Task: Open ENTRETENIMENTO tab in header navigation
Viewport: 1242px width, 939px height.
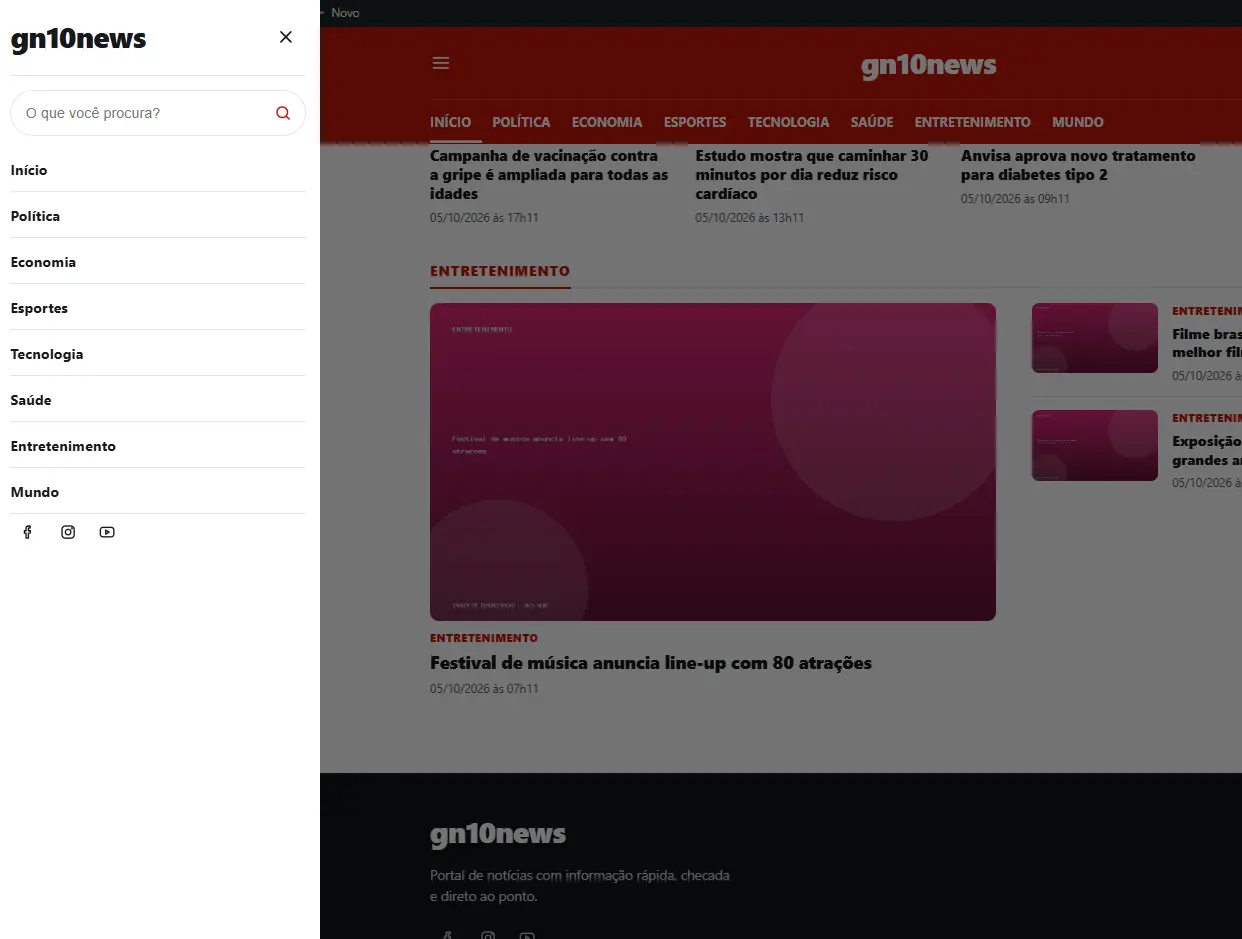Action: 972,122
